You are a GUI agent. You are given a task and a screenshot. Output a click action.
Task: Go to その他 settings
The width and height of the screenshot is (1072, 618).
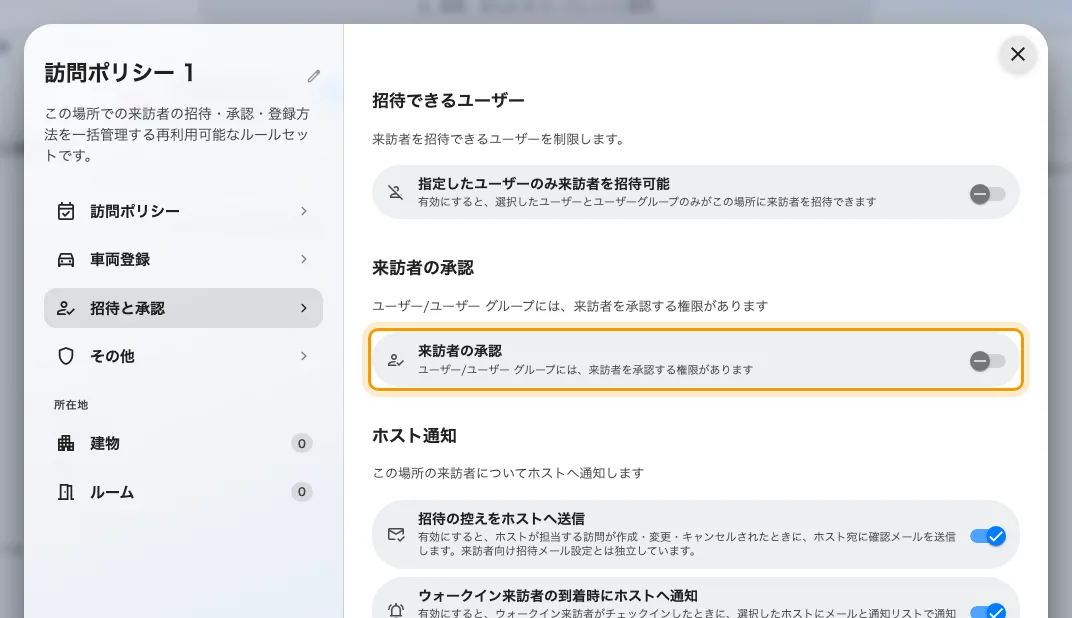(183, 356)
